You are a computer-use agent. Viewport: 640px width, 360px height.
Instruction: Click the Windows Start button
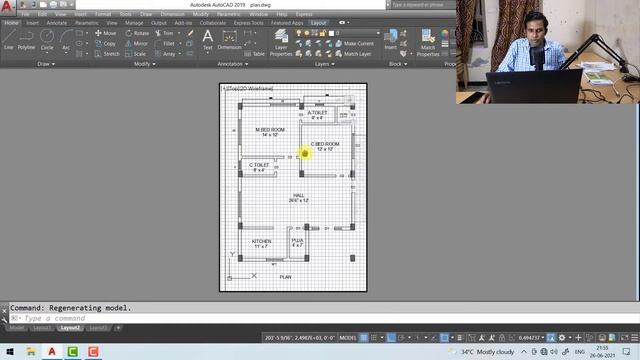10,351
